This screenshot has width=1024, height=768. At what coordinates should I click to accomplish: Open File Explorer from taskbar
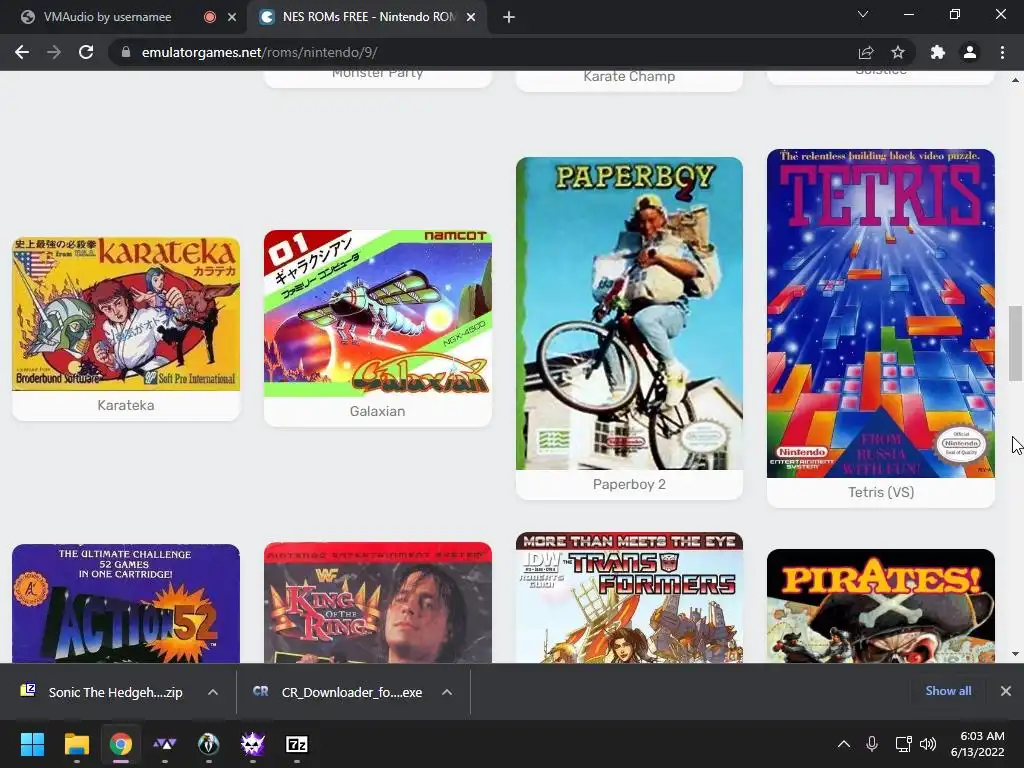tap(76, 744)
